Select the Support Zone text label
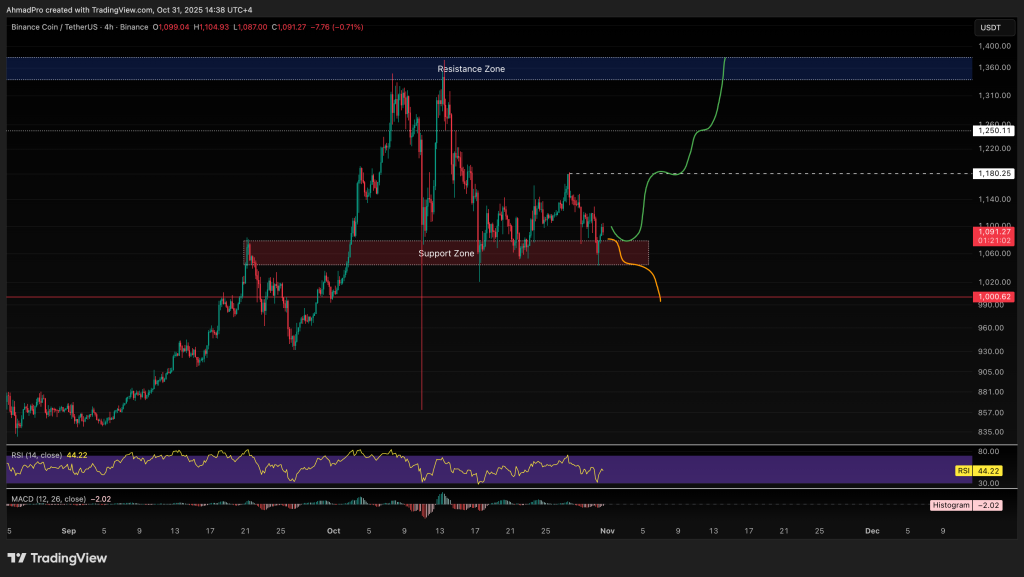The height and width of the screenshot is (577, 1024). (x=446, y=254)
